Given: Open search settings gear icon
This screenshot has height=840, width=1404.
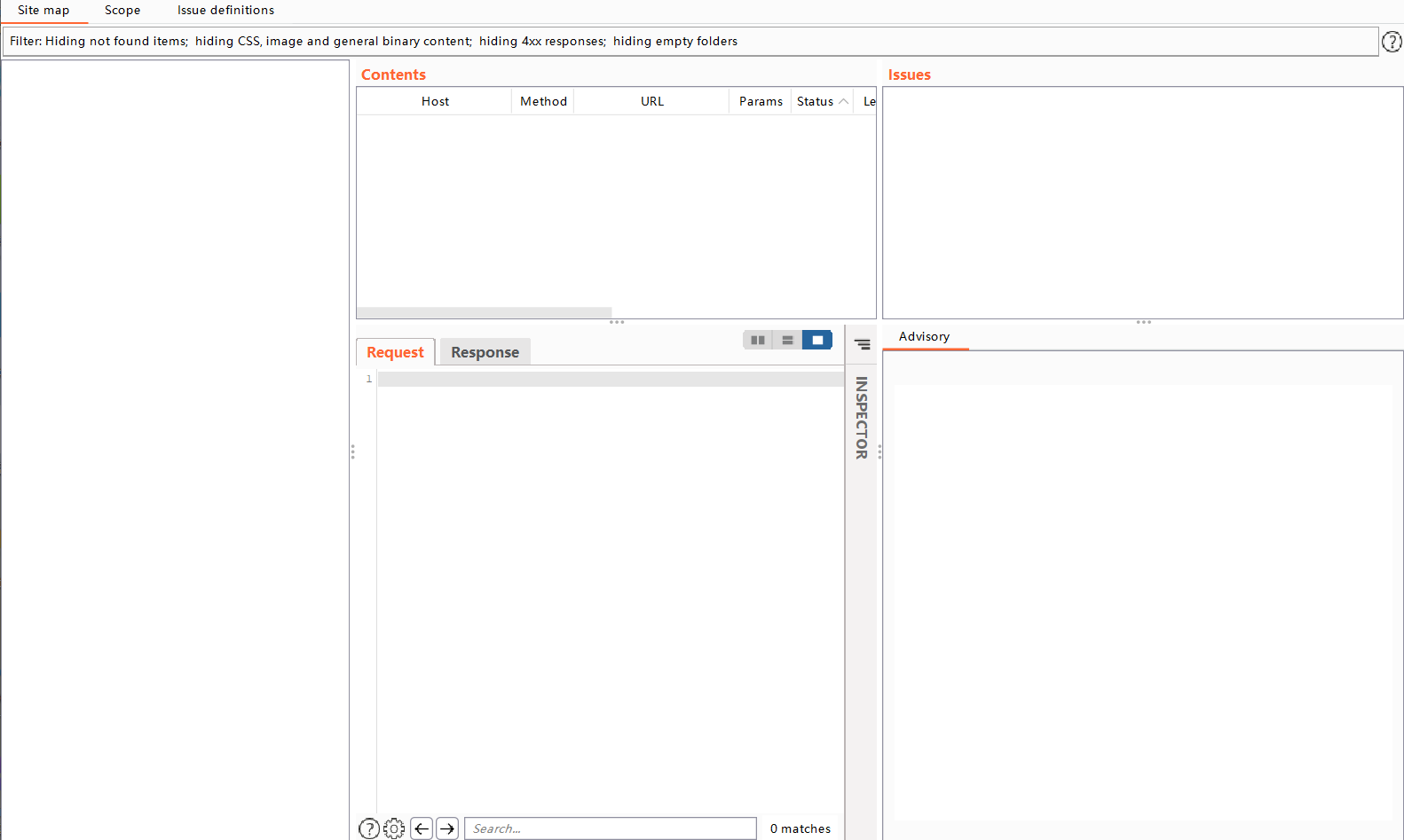Looking at the screenshot, I should coord(394,828).
